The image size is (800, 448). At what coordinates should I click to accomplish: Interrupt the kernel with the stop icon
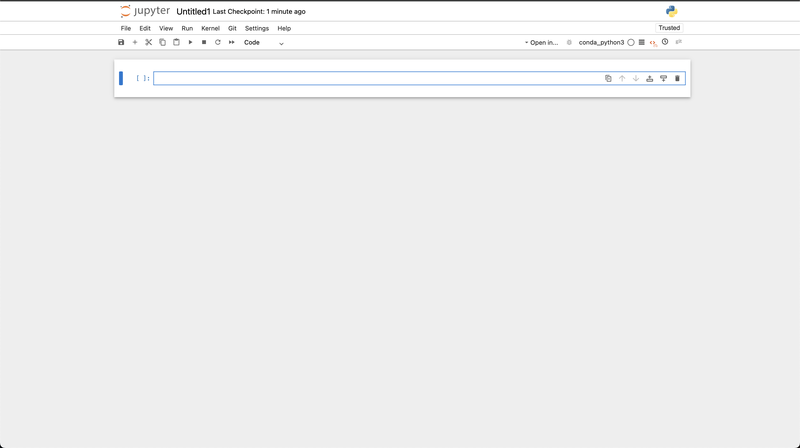[204, 42]
